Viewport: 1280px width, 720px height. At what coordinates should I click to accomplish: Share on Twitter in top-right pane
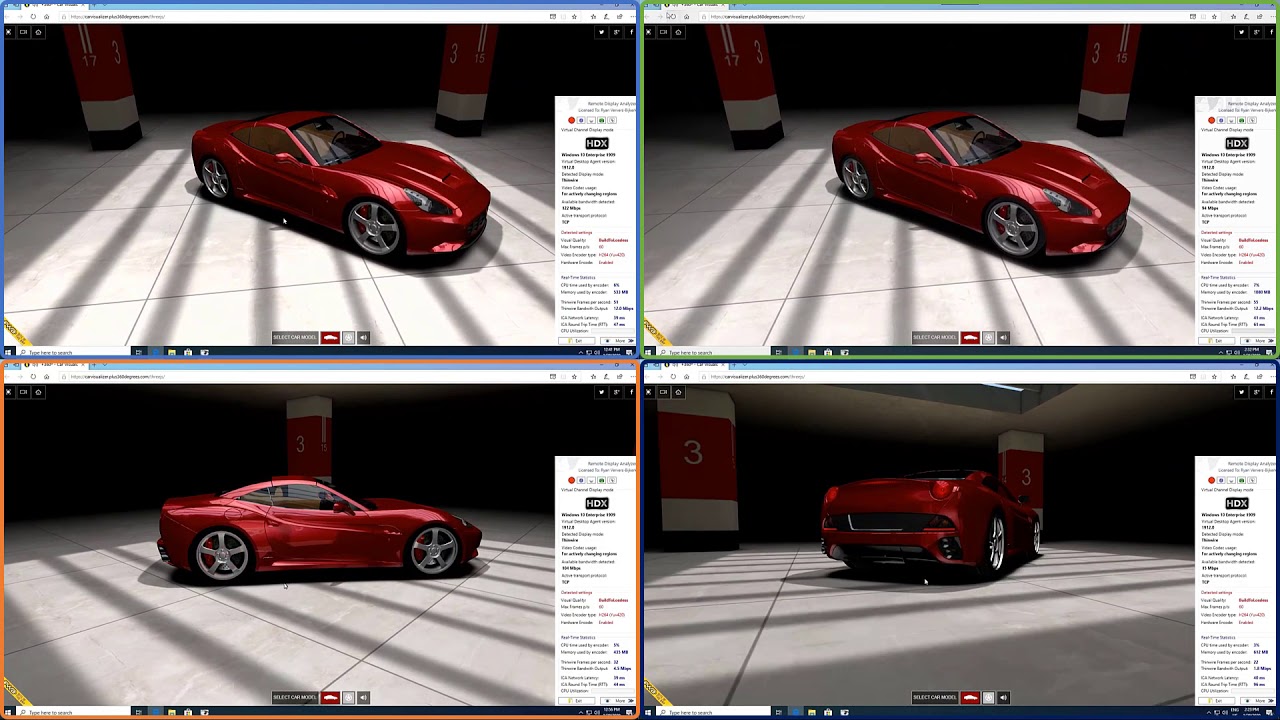[1241, 32]
